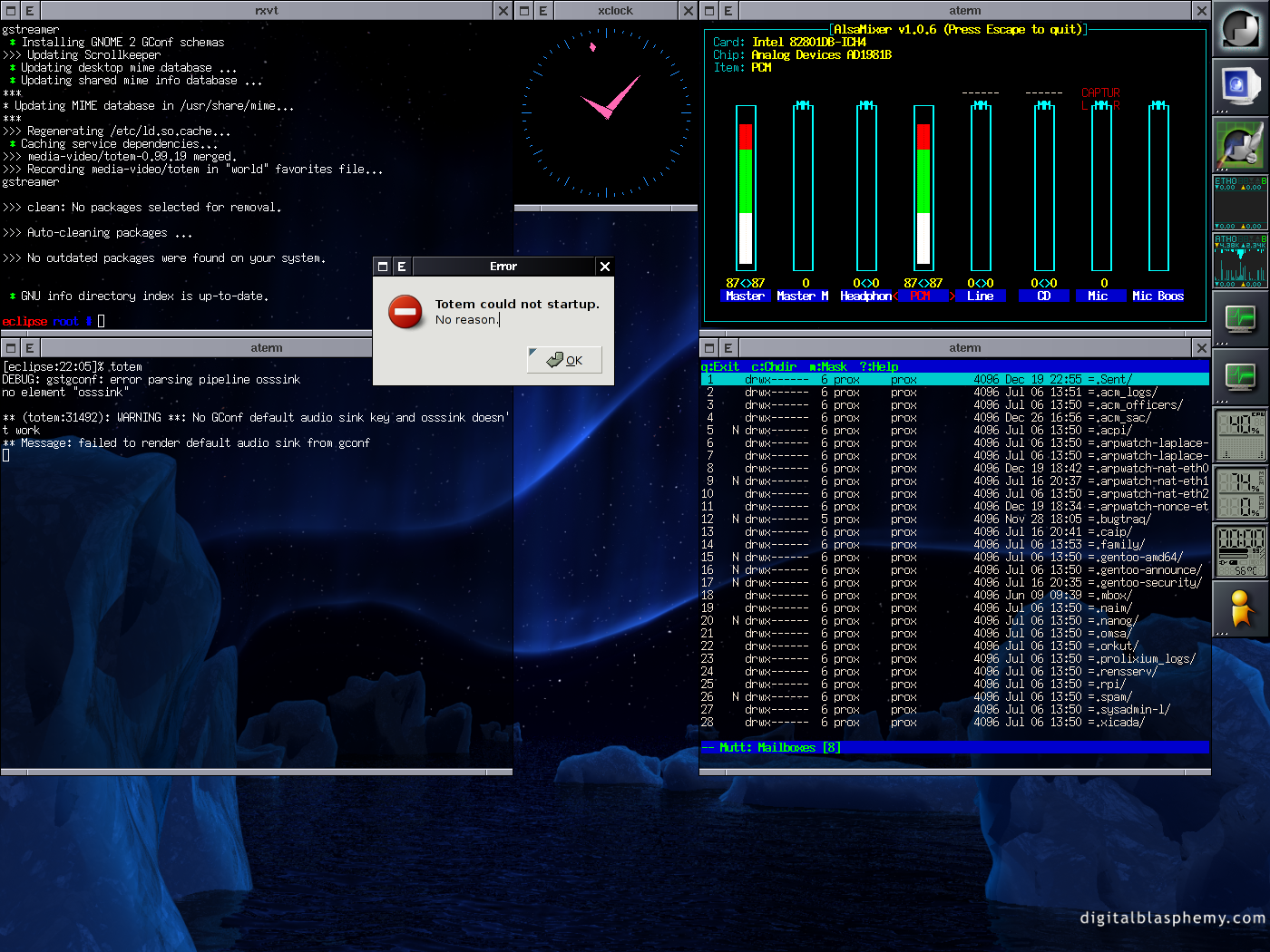
Task: Click the CPU load dockapp
Action: [1240, 435]
